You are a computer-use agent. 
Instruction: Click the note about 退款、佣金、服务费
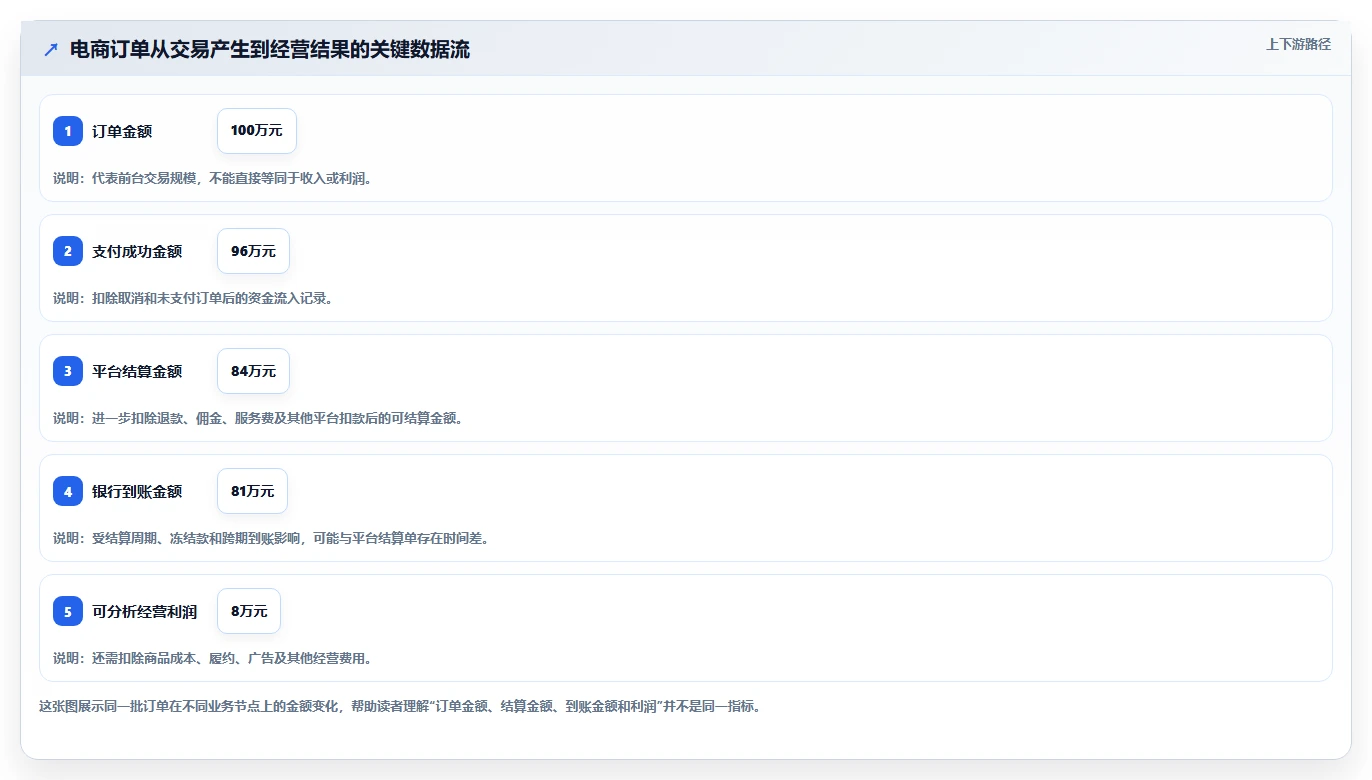coord(258,418)
